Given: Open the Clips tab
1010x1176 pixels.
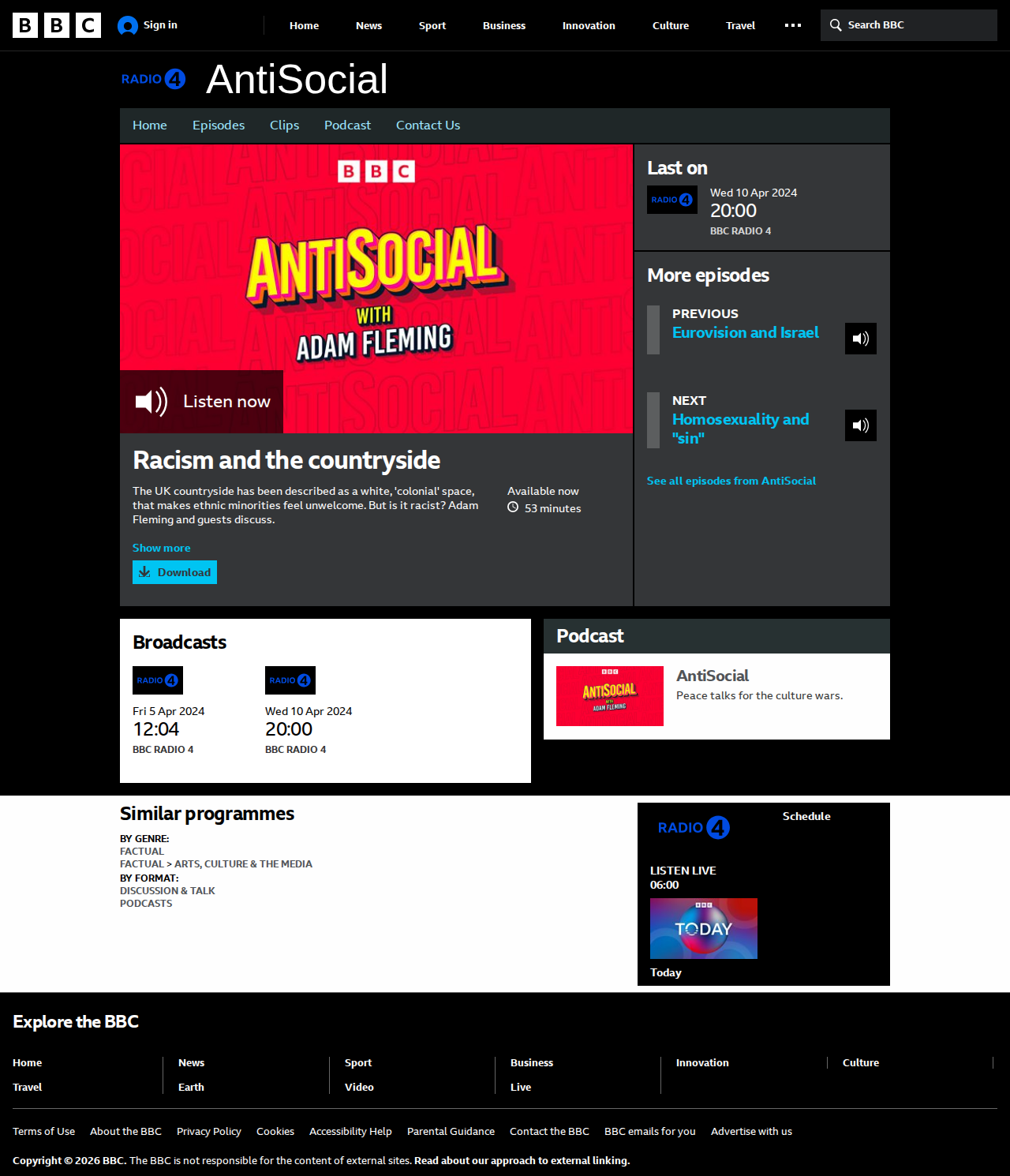Looking at the screenshot, I should pyautogui.click(x=284, y=125).
